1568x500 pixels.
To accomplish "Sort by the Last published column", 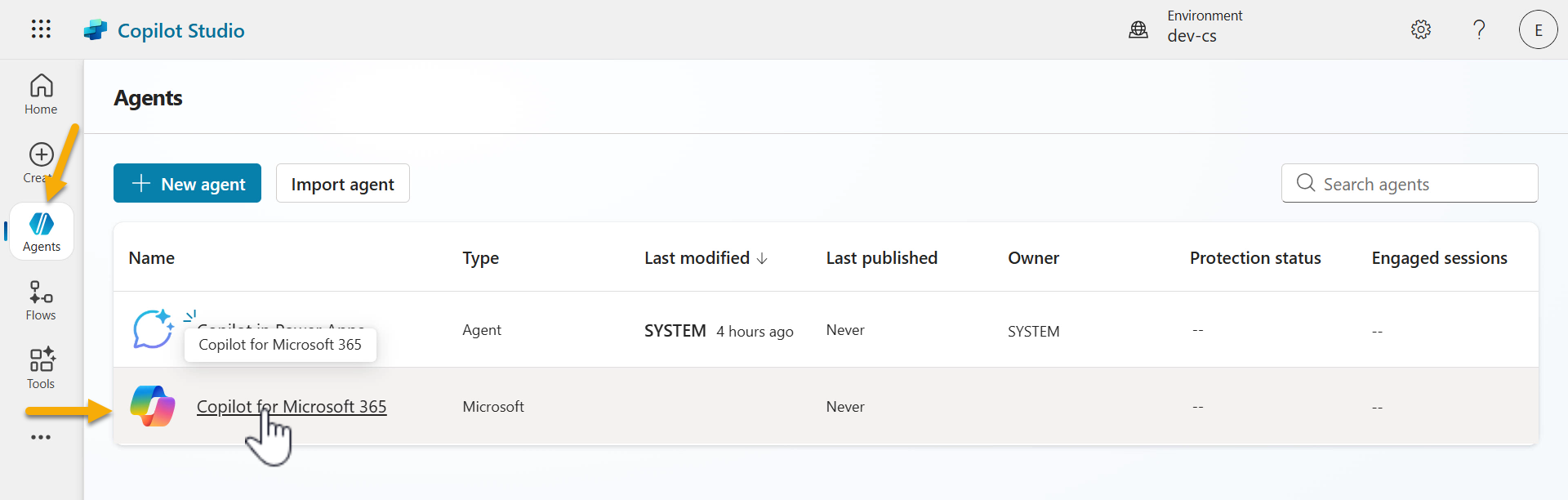I will [882, 258].
